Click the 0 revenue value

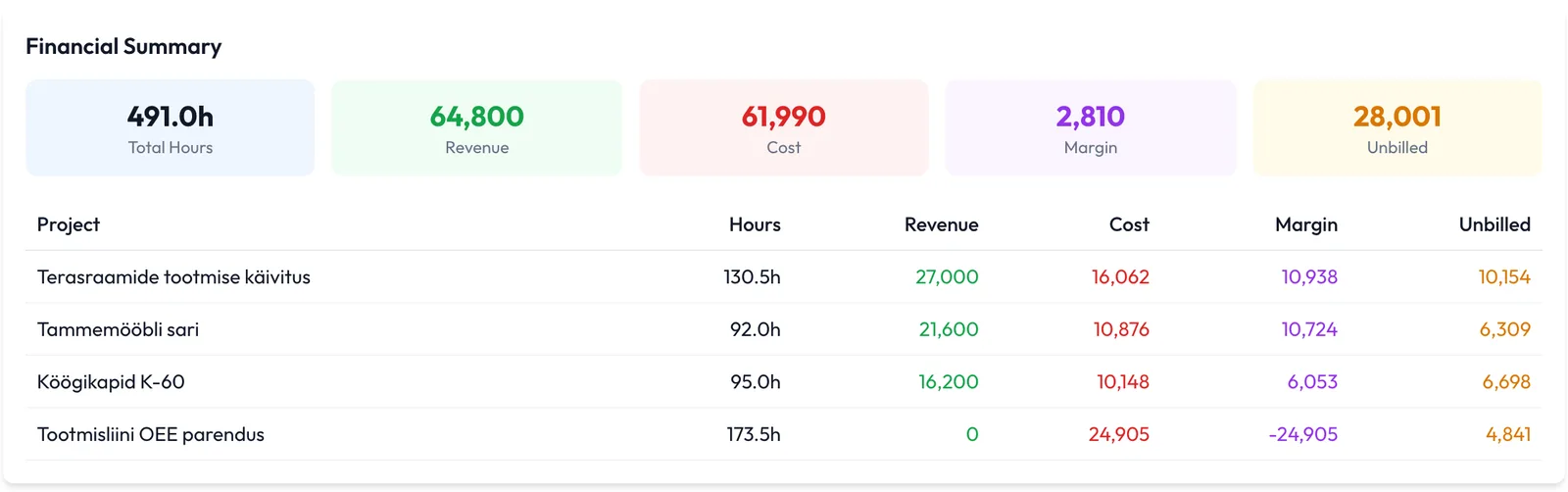pyautogui.click(x=972, y=434)
